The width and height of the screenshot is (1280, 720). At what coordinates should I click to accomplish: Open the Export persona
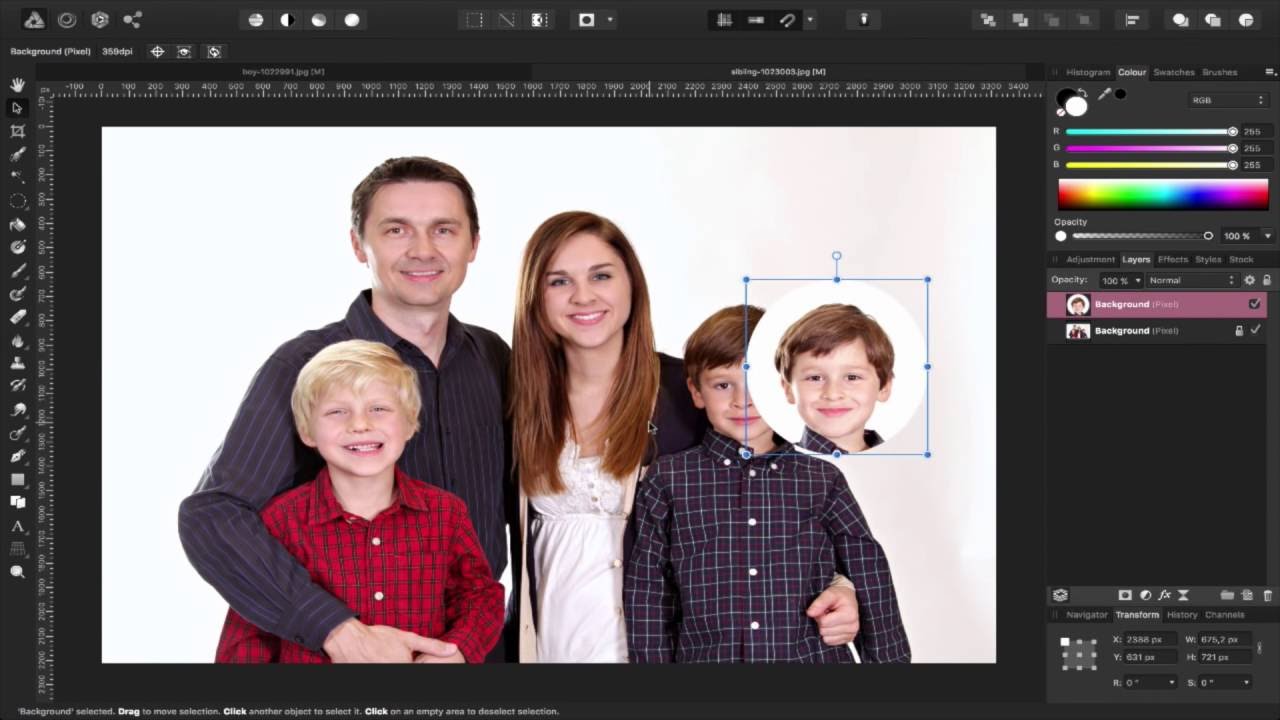(x=132, y=20)
